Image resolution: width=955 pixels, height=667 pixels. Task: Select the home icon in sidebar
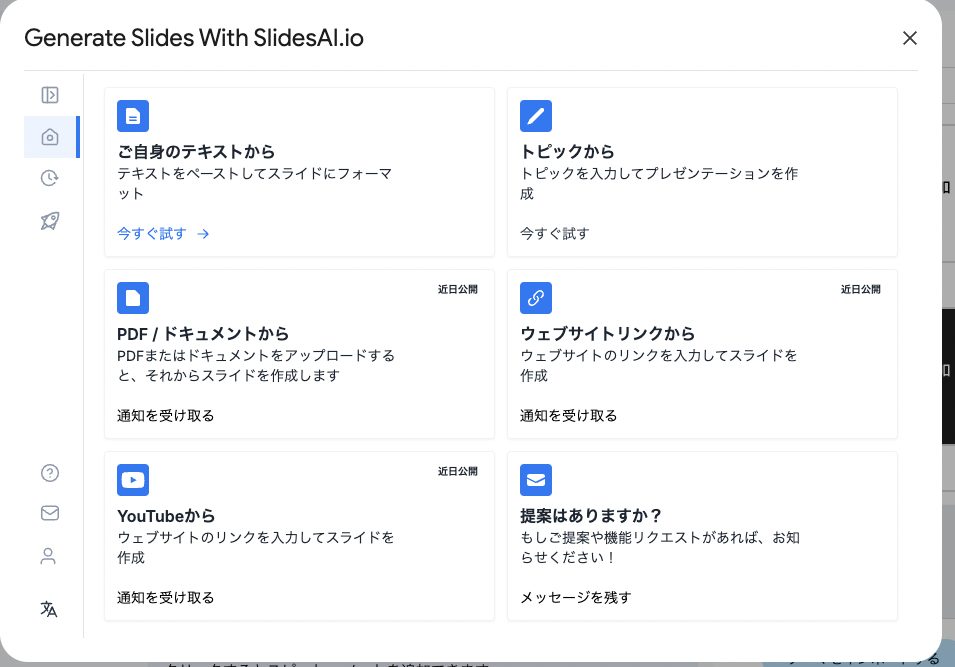[x=50, y=137]
